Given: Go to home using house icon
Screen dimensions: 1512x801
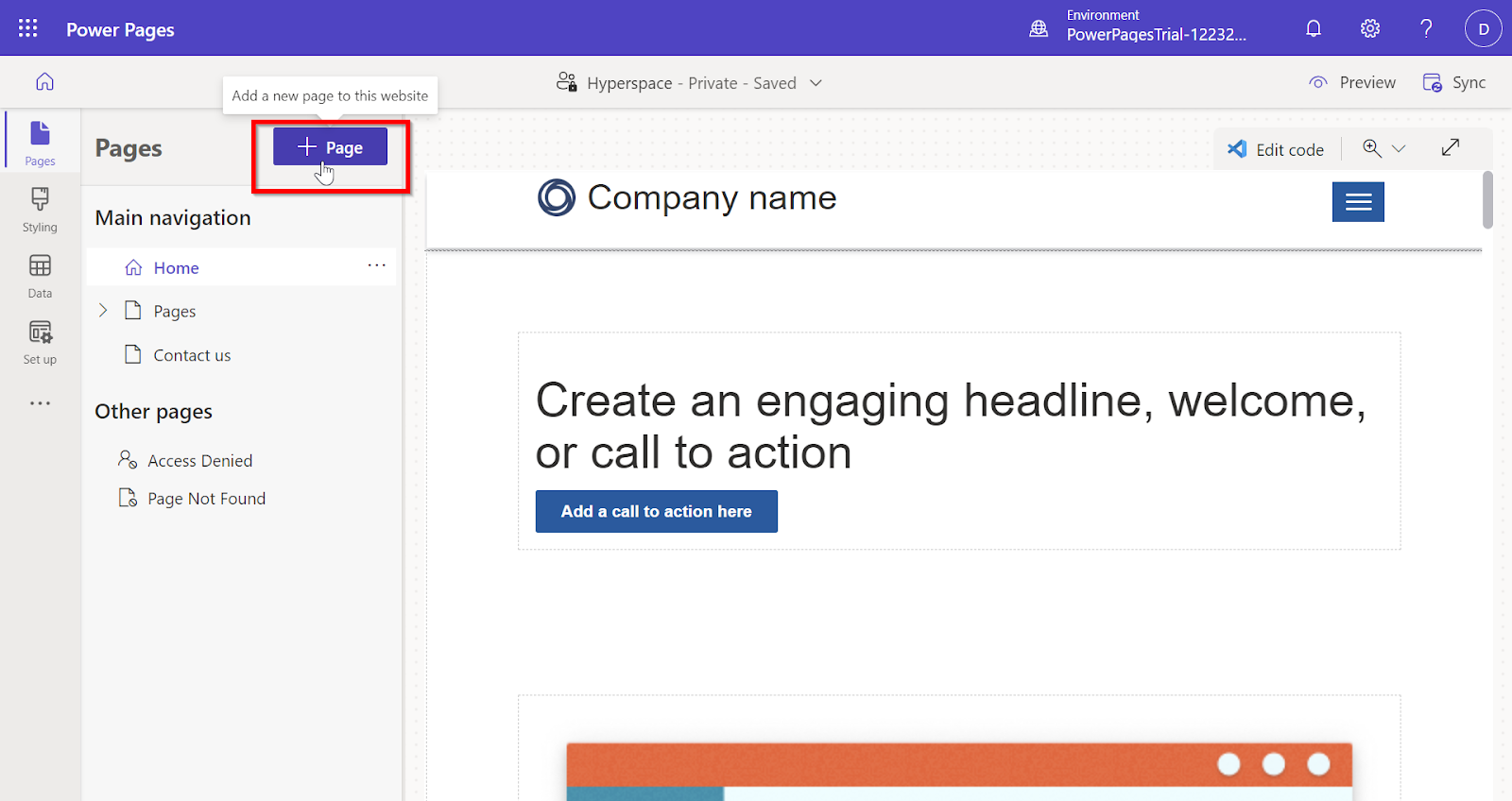Looking at the screenshot, I should click(44, 82).
